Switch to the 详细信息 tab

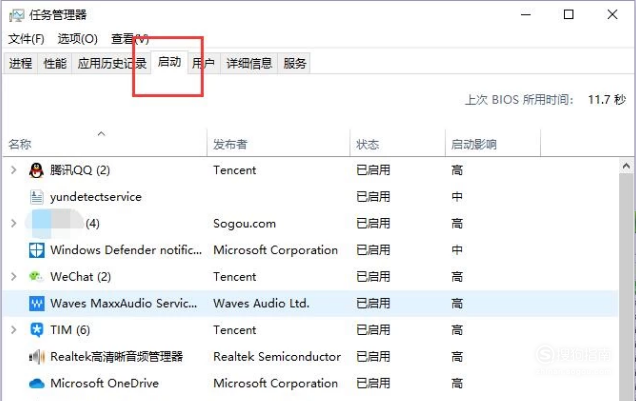coord(249,63)
